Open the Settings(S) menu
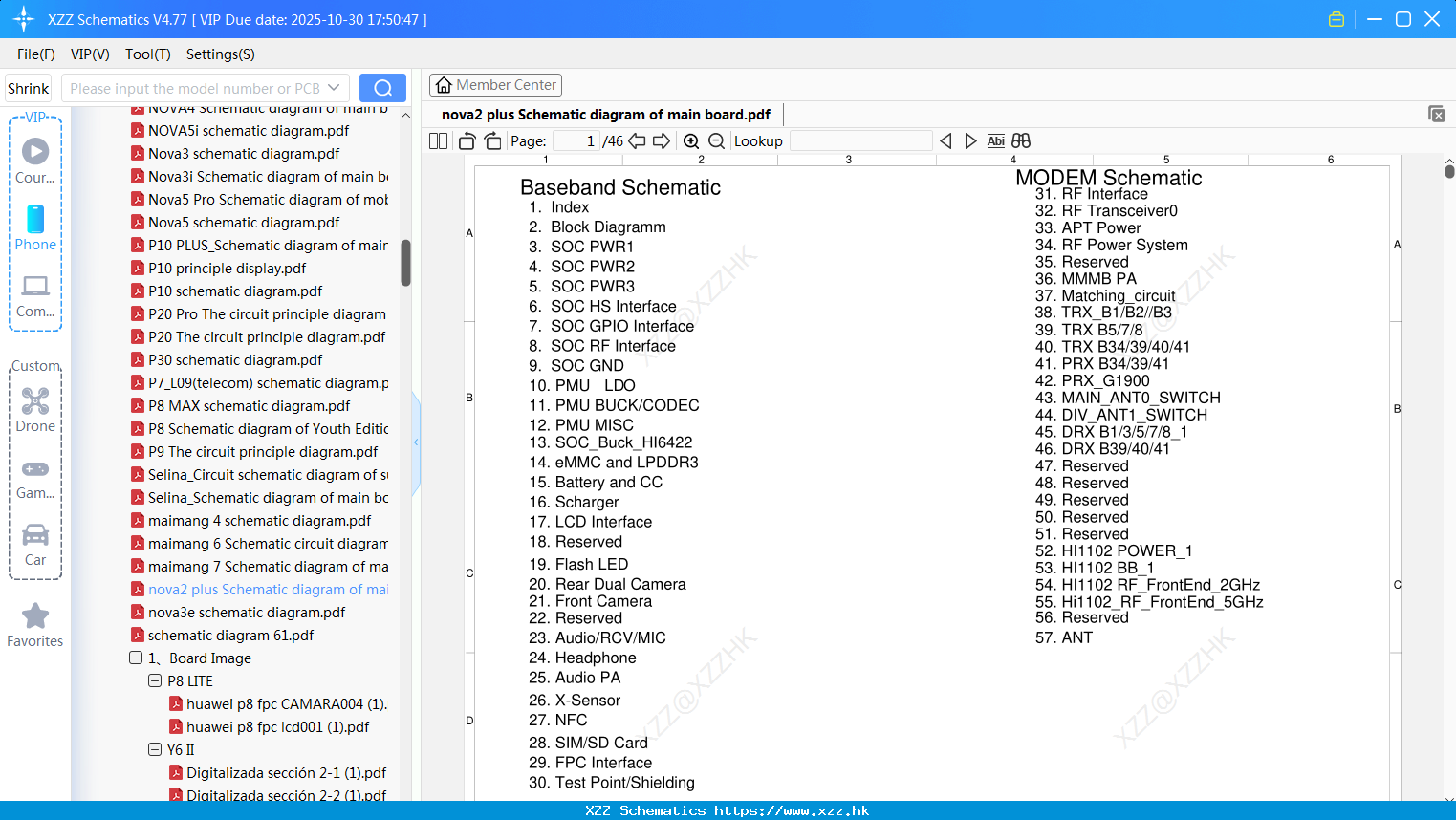This screenshot has height=820, width=1456. click(221, 54)
